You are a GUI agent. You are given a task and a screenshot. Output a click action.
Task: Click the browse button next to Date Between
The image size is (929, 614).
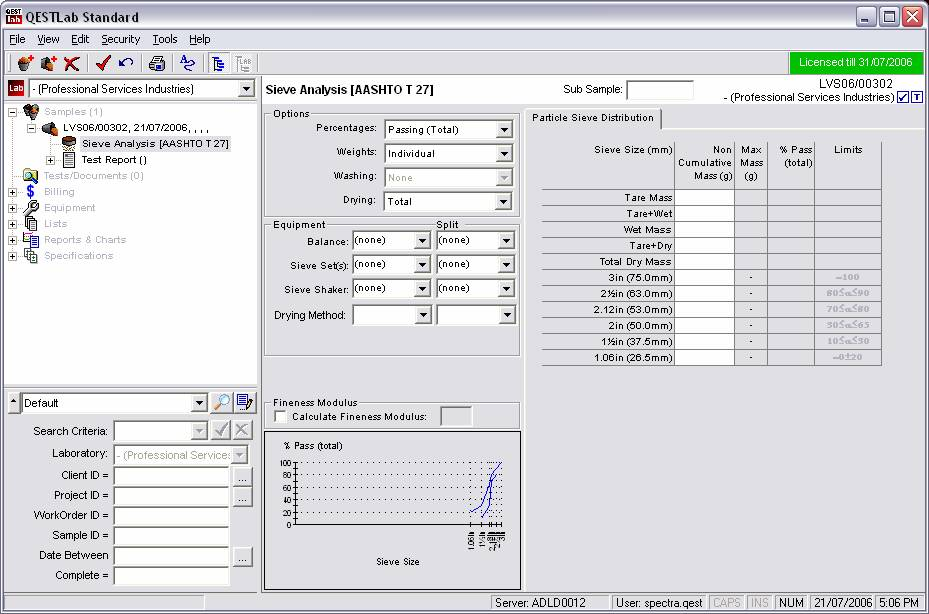point(242,557)
